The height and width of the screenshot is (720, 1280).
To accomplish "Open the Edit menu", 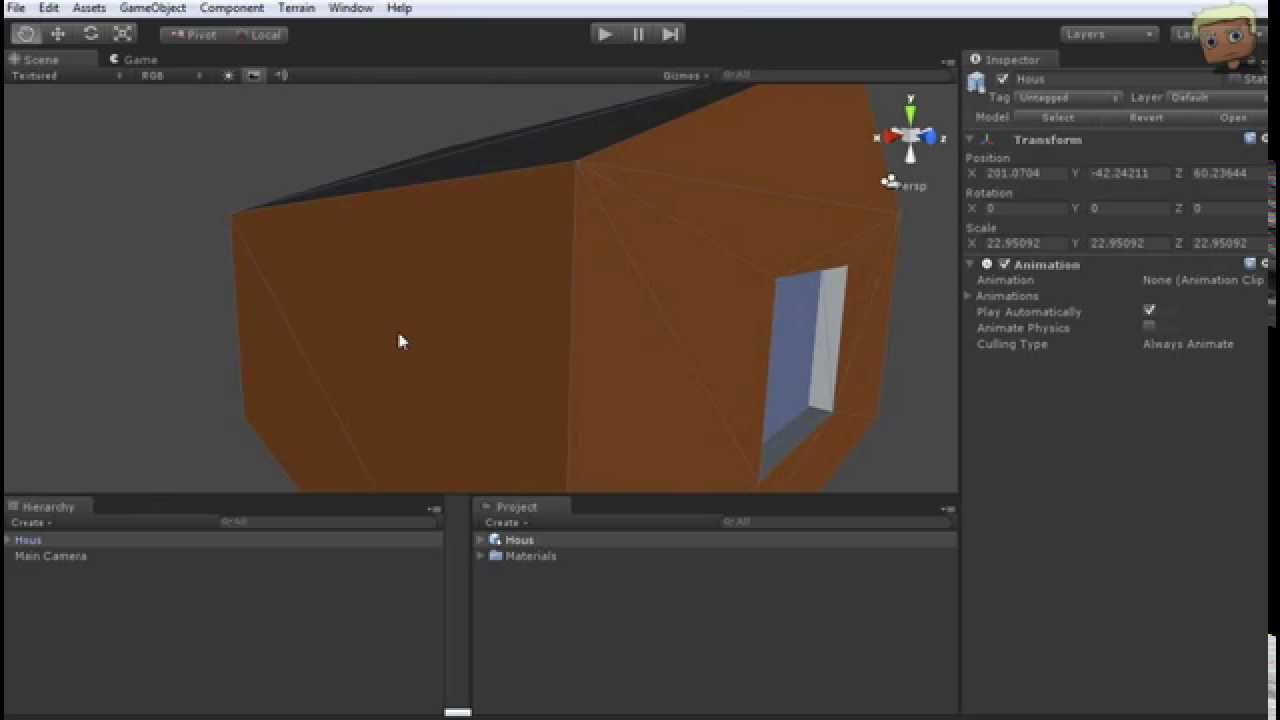I will 49,8.
